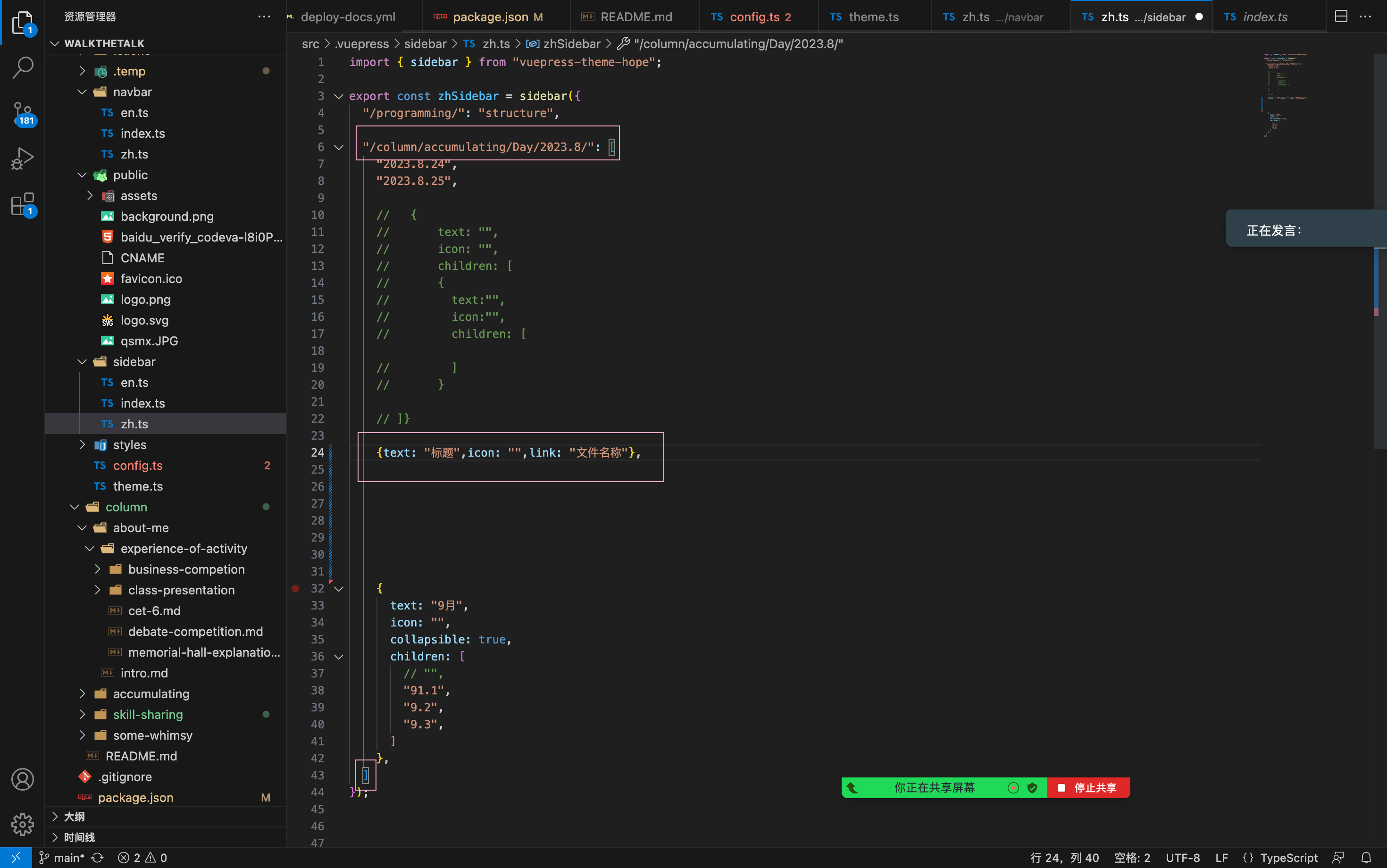Change UTF-8 encoding in status bar
This screenshot has width=1387, height=868.
pos(1183,858)
